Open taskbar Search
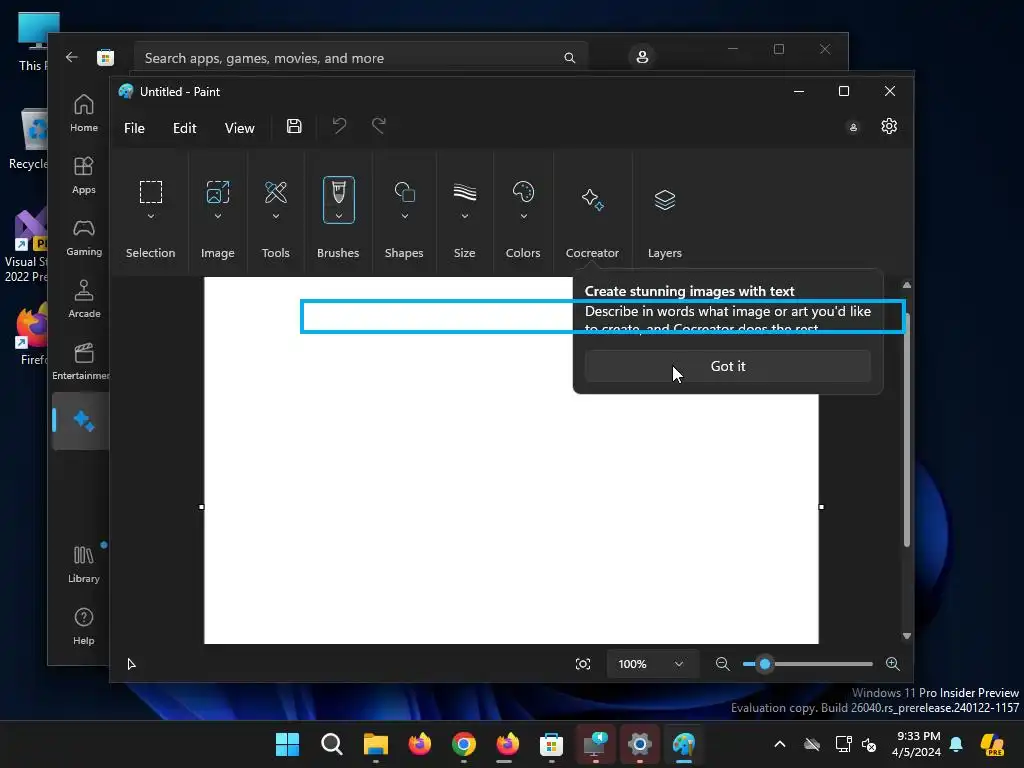 [x=331, y=744]
